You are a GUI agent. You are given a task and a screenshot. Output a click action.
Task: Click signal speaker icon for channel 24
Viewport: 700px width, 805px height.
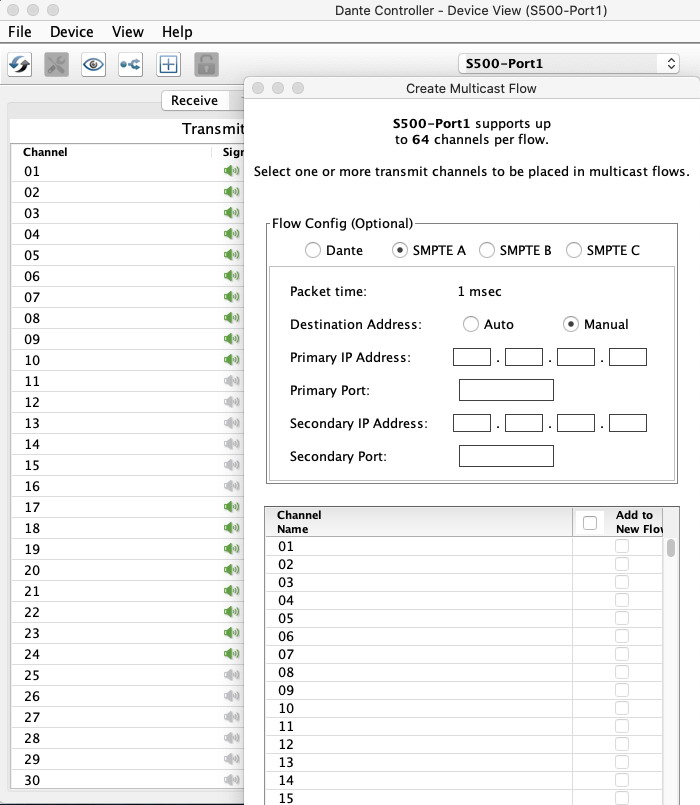(232, 654)
